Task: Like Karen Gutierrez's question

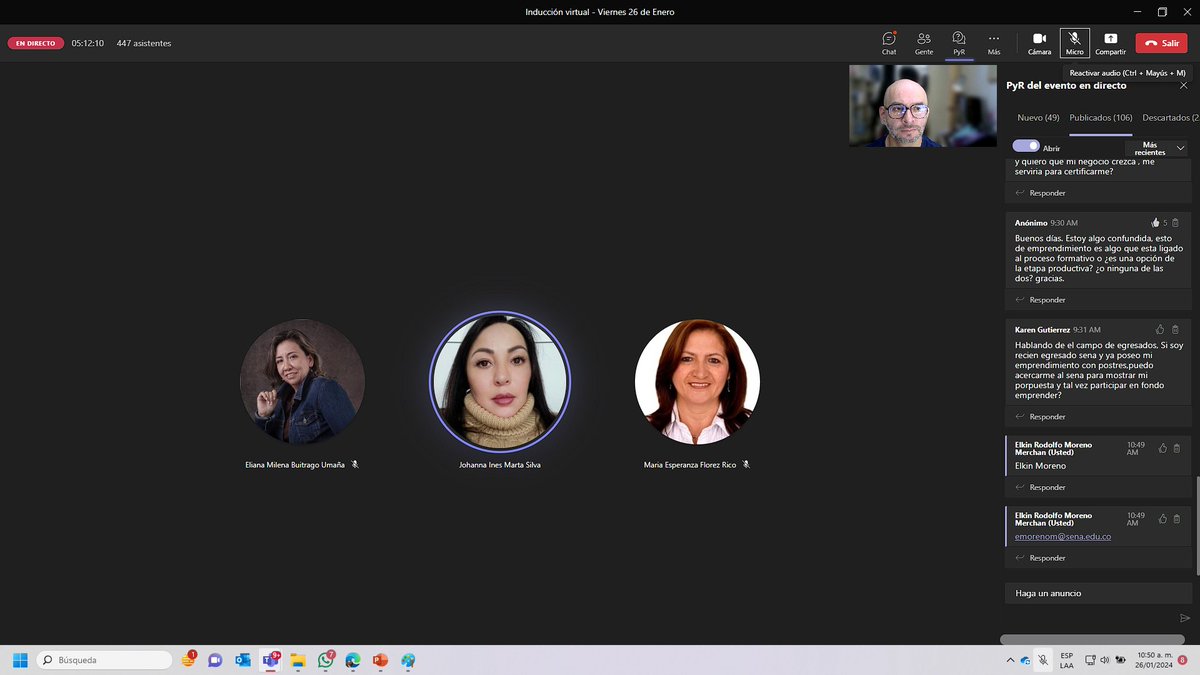Action: click(1160, 329)
